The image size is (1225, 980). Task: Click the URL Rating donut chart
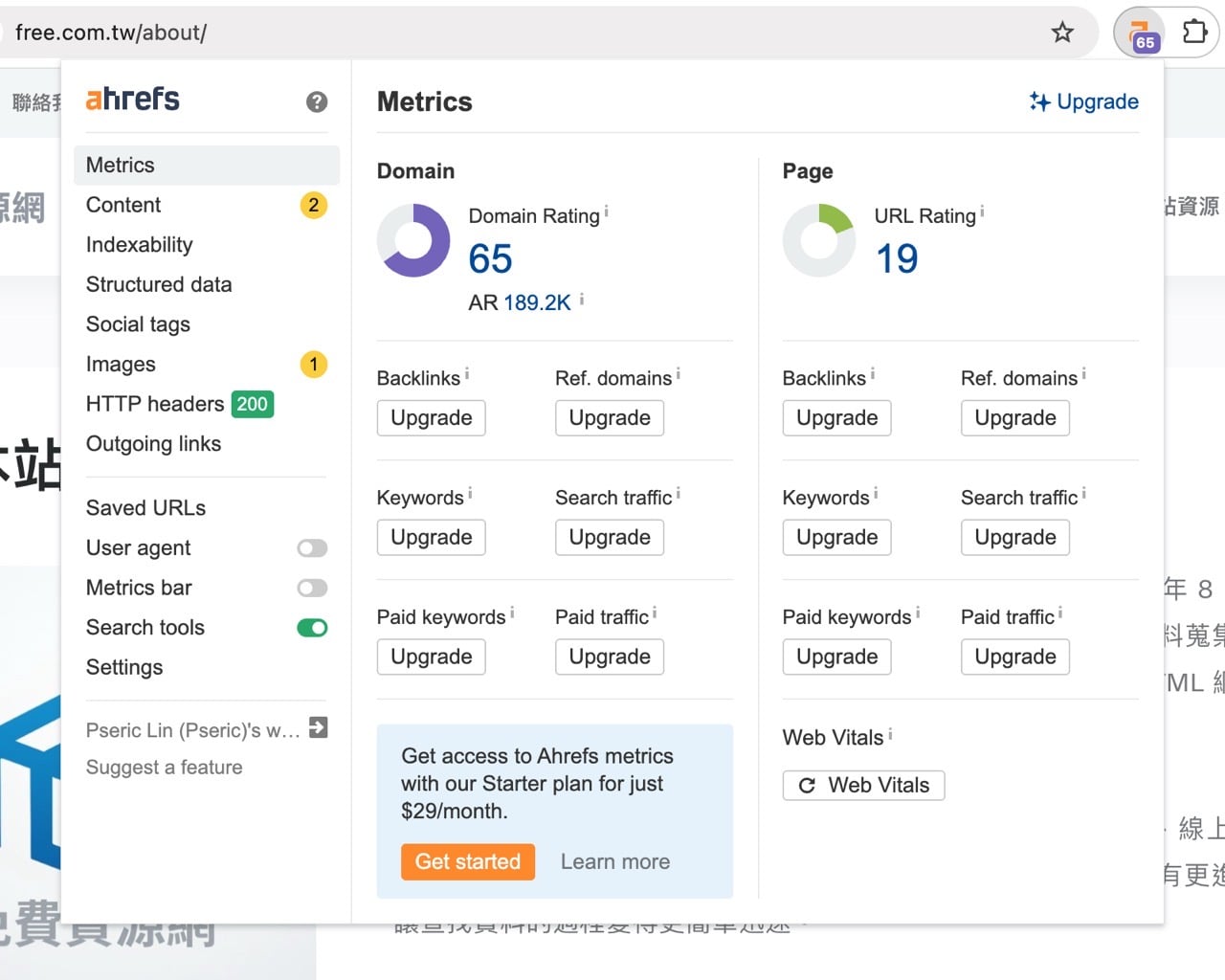[819, 240]
